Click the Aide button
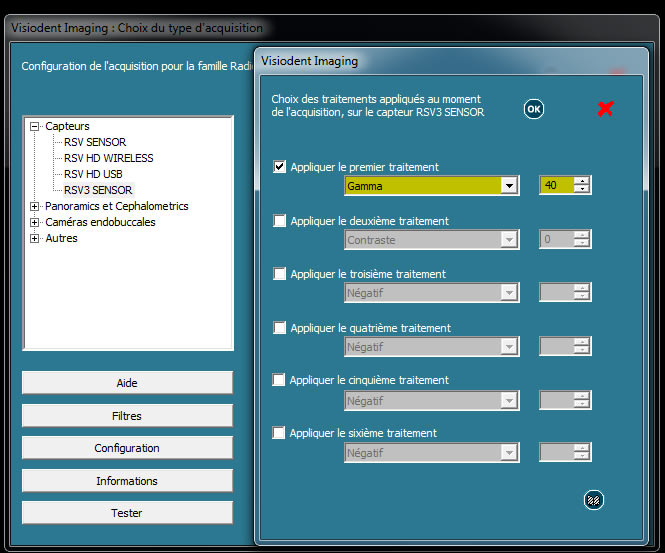Image resolution: width=665 pixels, height=553 pixels. pos(127,383)
